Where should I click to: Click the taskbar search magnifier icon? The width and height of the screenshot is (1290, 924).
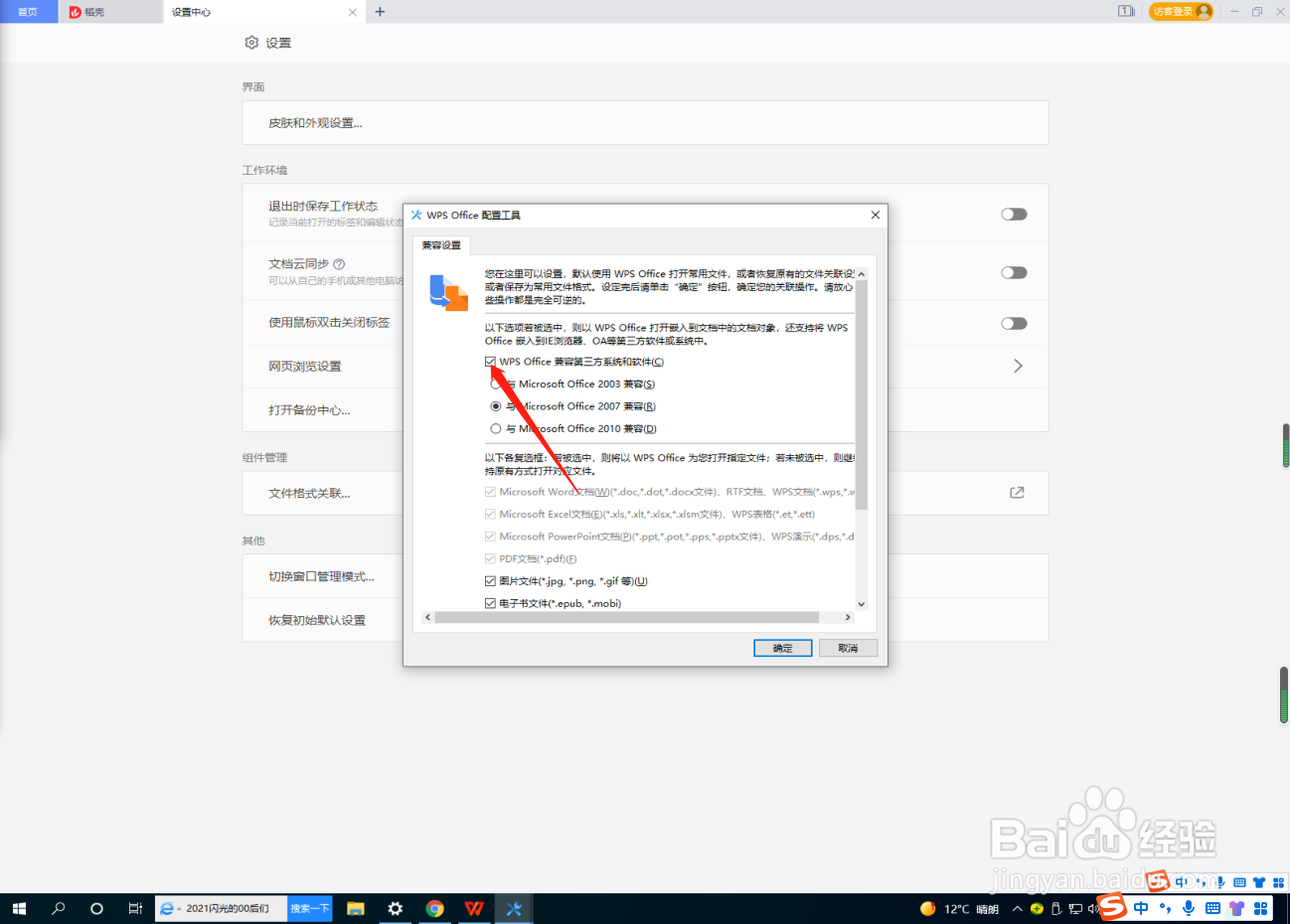(58, 908)
